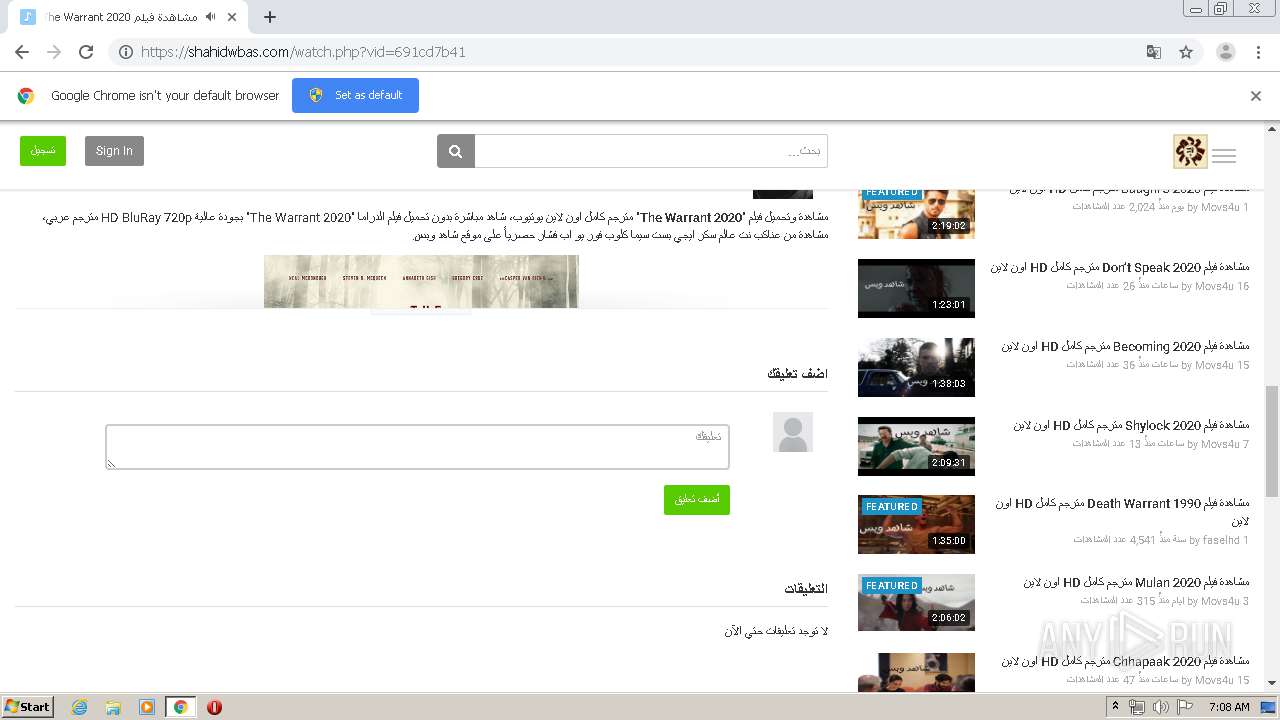Click red Opera-style taskbar icon
The width and height of the screenshot is (1280, 720).
214,707
